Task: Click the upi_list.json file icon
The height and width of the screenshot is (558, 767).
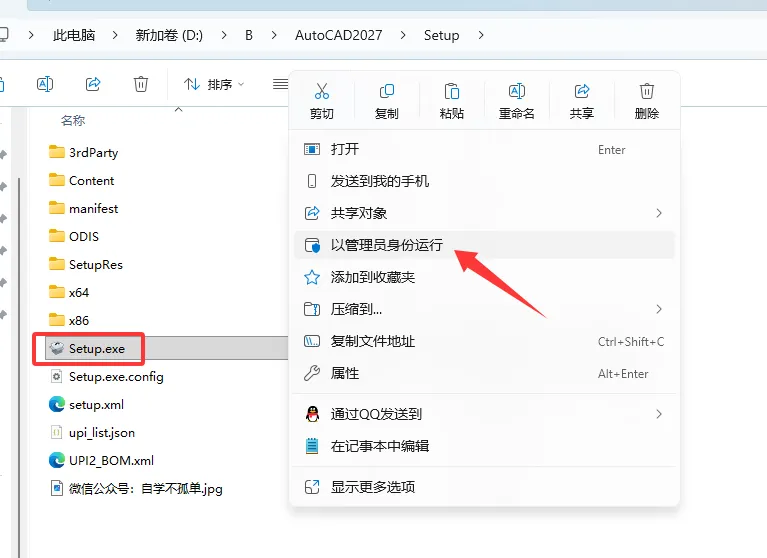Action: (57, 432)
